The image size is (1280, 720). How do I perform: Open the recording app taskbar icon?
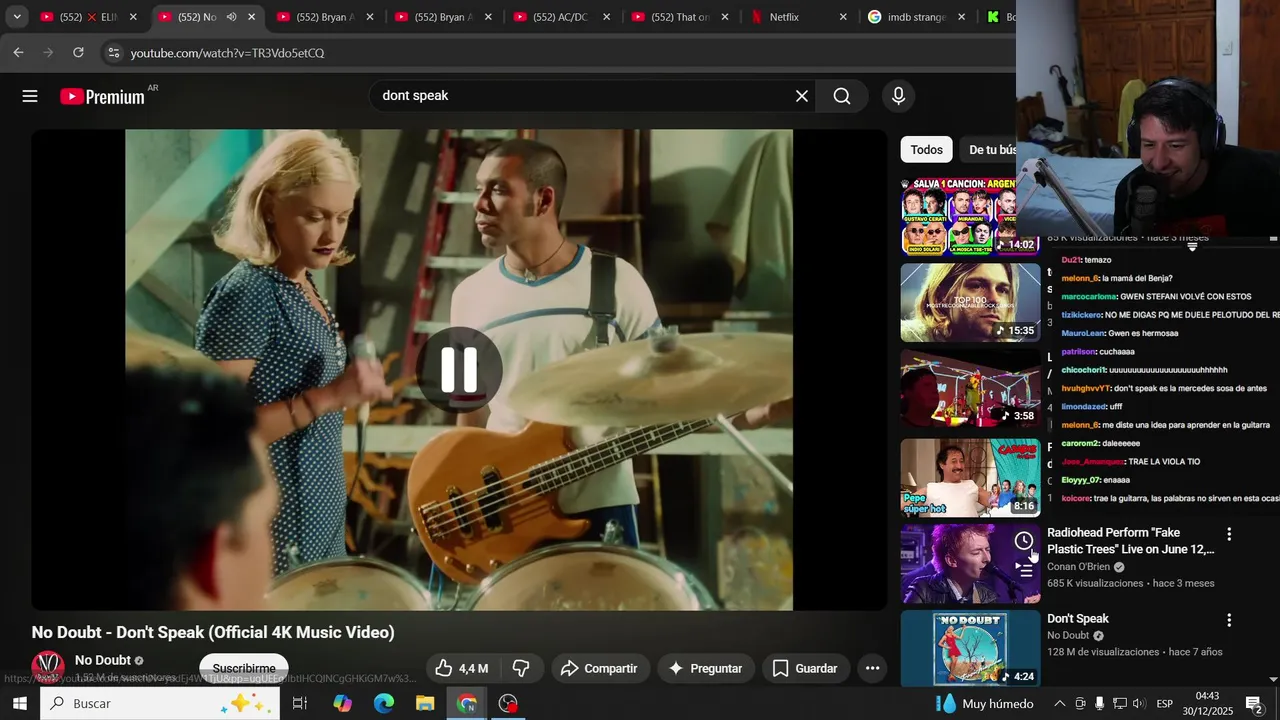pyautogui.click(x=508, y=704)
